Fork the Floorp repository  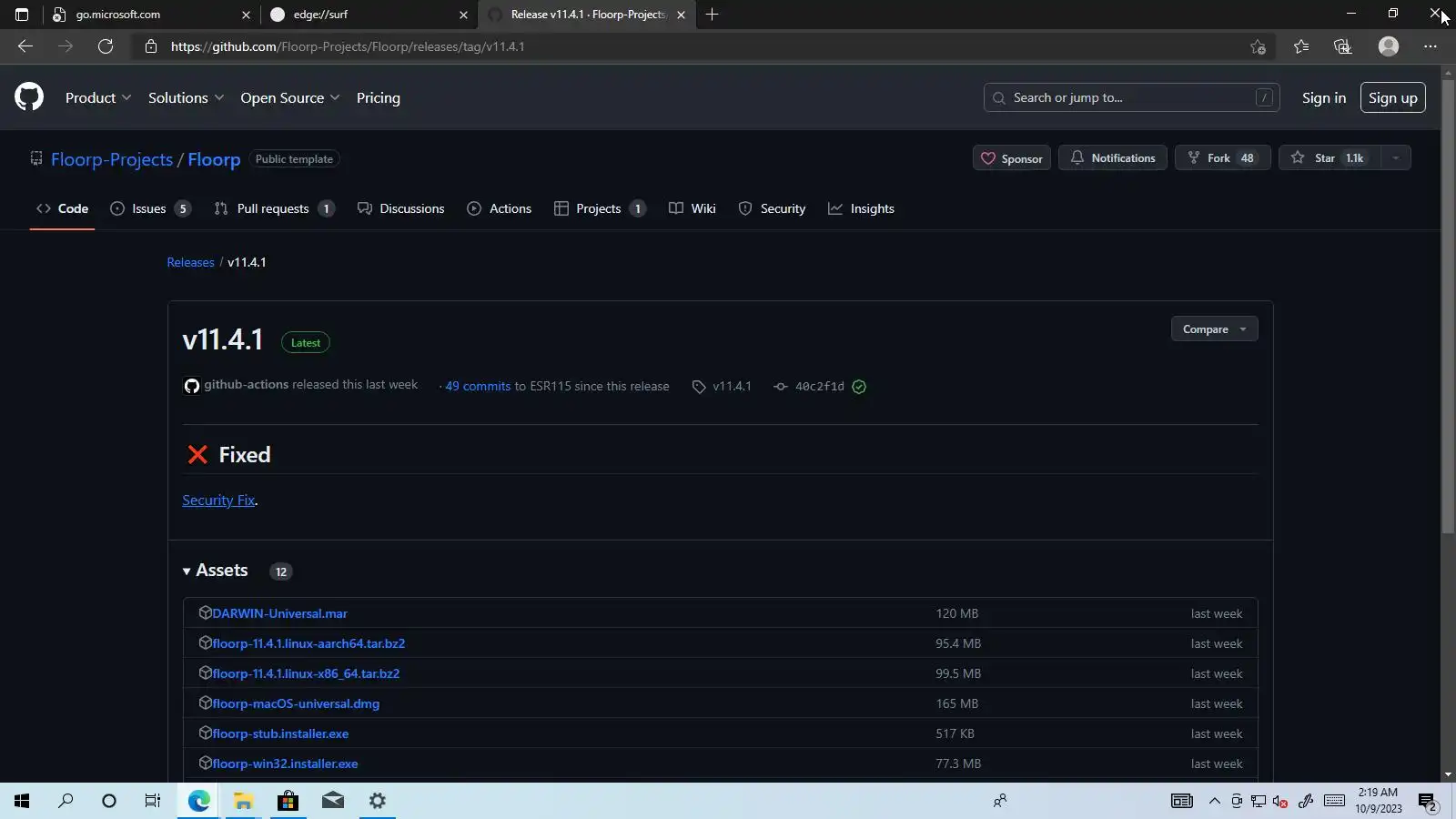(x=1222, y=158)
